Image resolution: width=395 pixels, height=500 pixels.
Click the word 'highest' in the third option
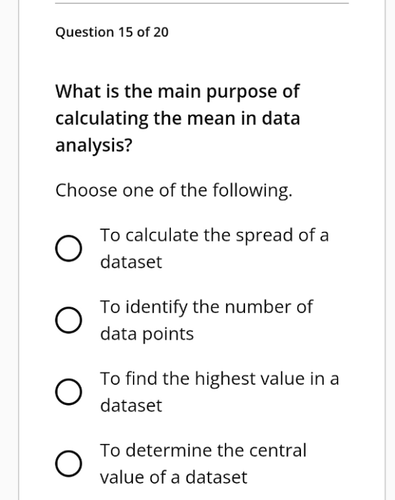(225, 379)
